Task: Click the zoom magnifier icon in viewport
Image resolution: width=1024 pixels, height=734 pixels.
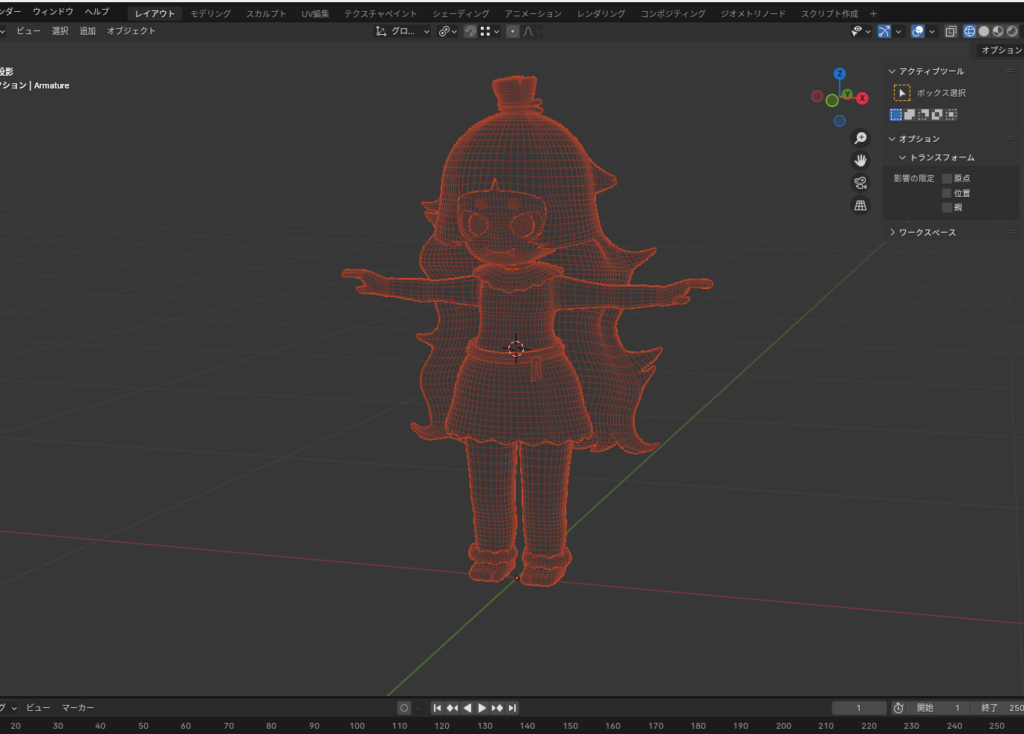Action: coord(860,138)
